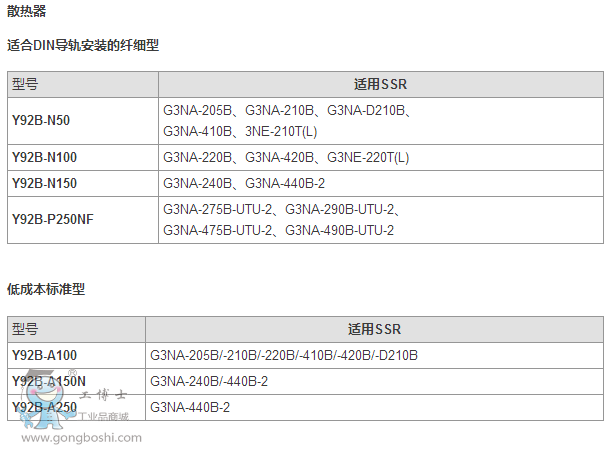Select the Y92B-N100 model cell
Screen dimensions: 608x457
click(x=44, y=158)
